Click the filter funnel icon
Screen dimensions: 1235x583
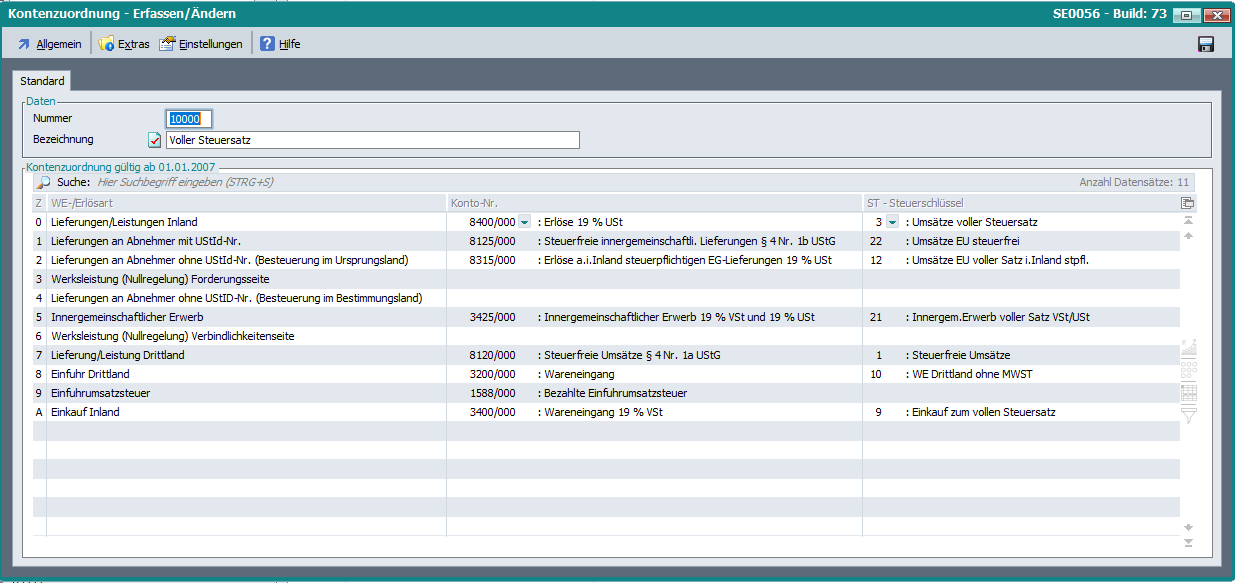pyautogui.click(x=1188, y=415)
